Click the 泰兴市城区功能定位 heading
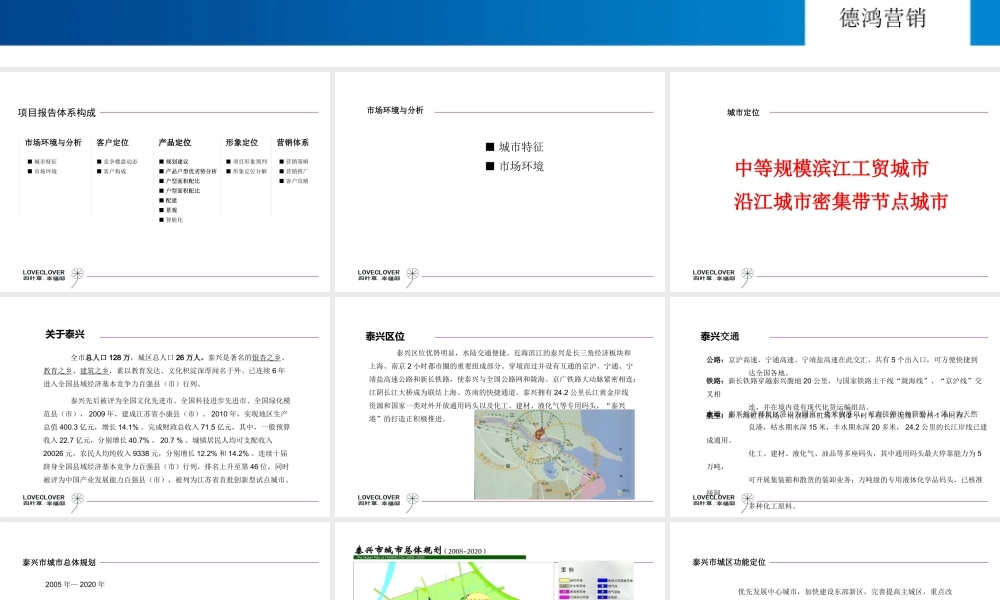1000x600 pixels. click(729, 562)
